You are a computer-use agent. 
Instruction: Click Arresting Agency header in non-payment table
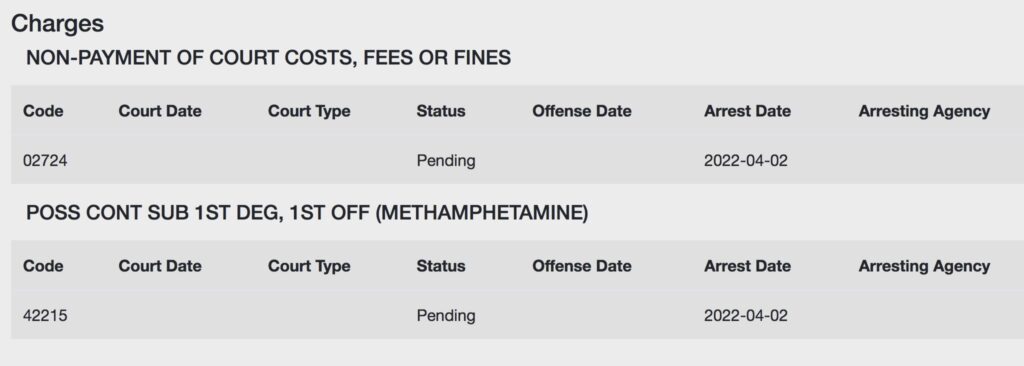(924, 111)
